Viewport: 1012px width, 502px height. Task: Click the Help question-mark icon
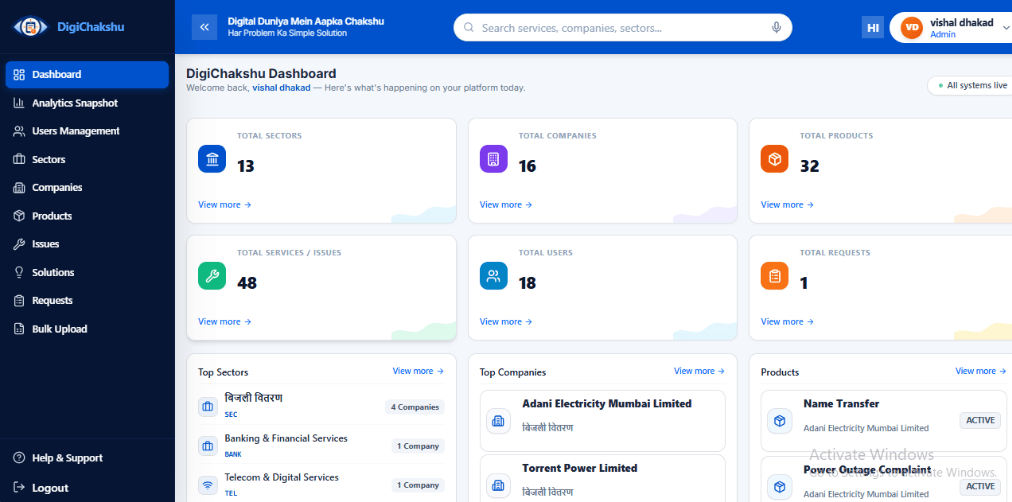tap(19, 458)
